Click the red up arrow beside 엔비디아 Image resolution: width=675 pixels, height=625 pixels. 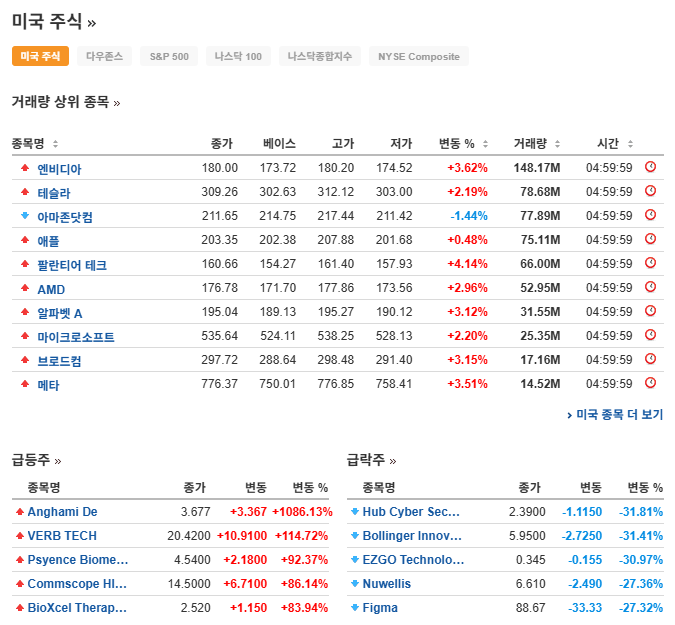(x=25, y=167)
